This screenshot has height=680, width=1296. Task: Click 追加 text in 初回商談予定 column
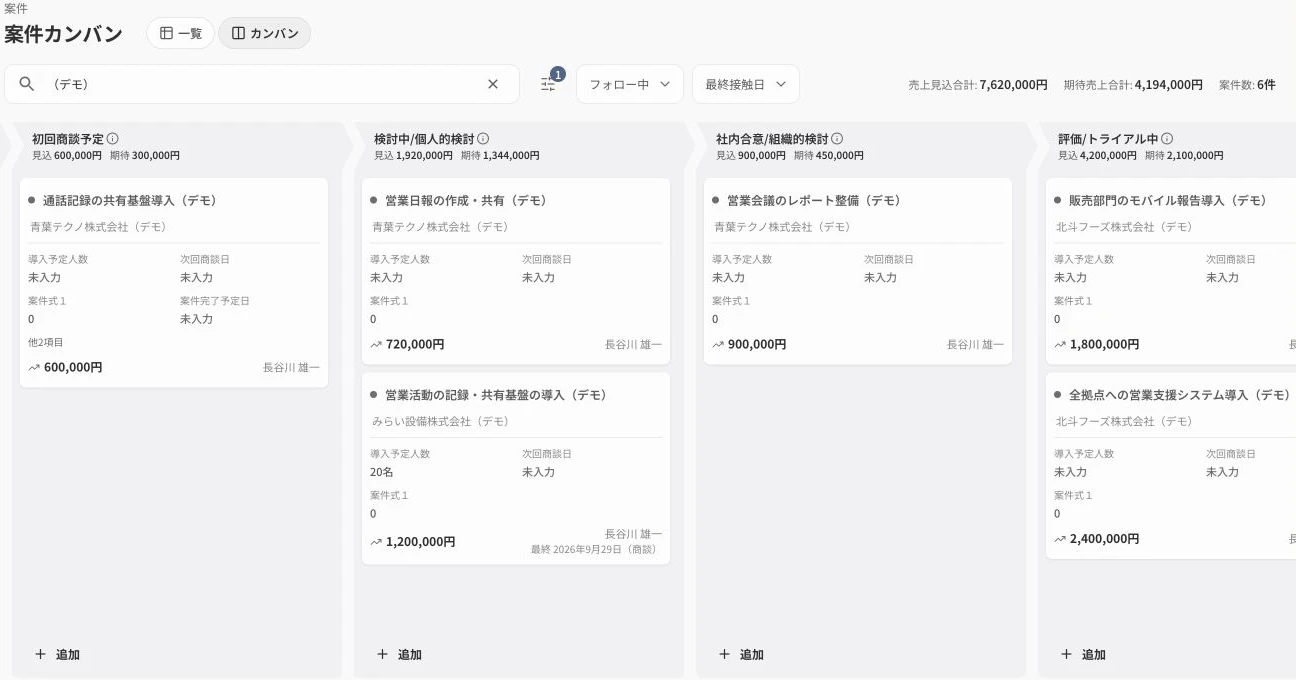coord(68,655)
